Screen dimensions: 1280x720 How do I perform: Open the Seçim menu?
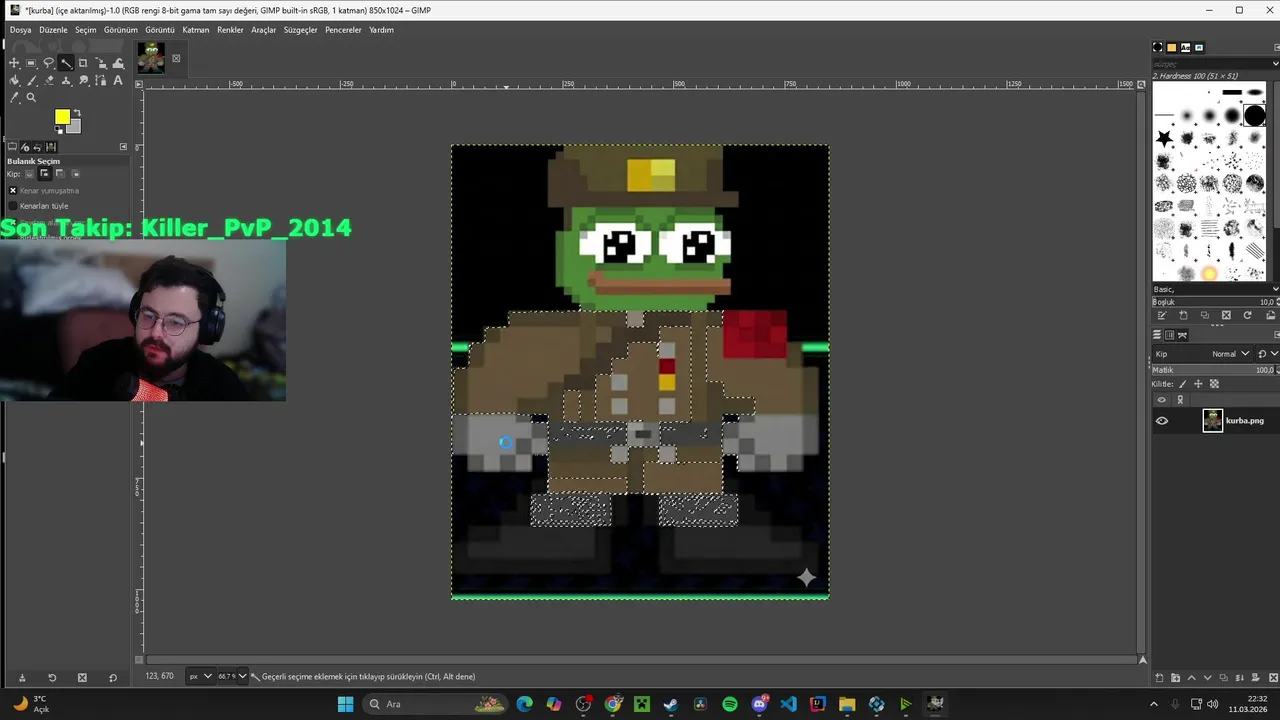pyautogui.click(x=85, y=30)
